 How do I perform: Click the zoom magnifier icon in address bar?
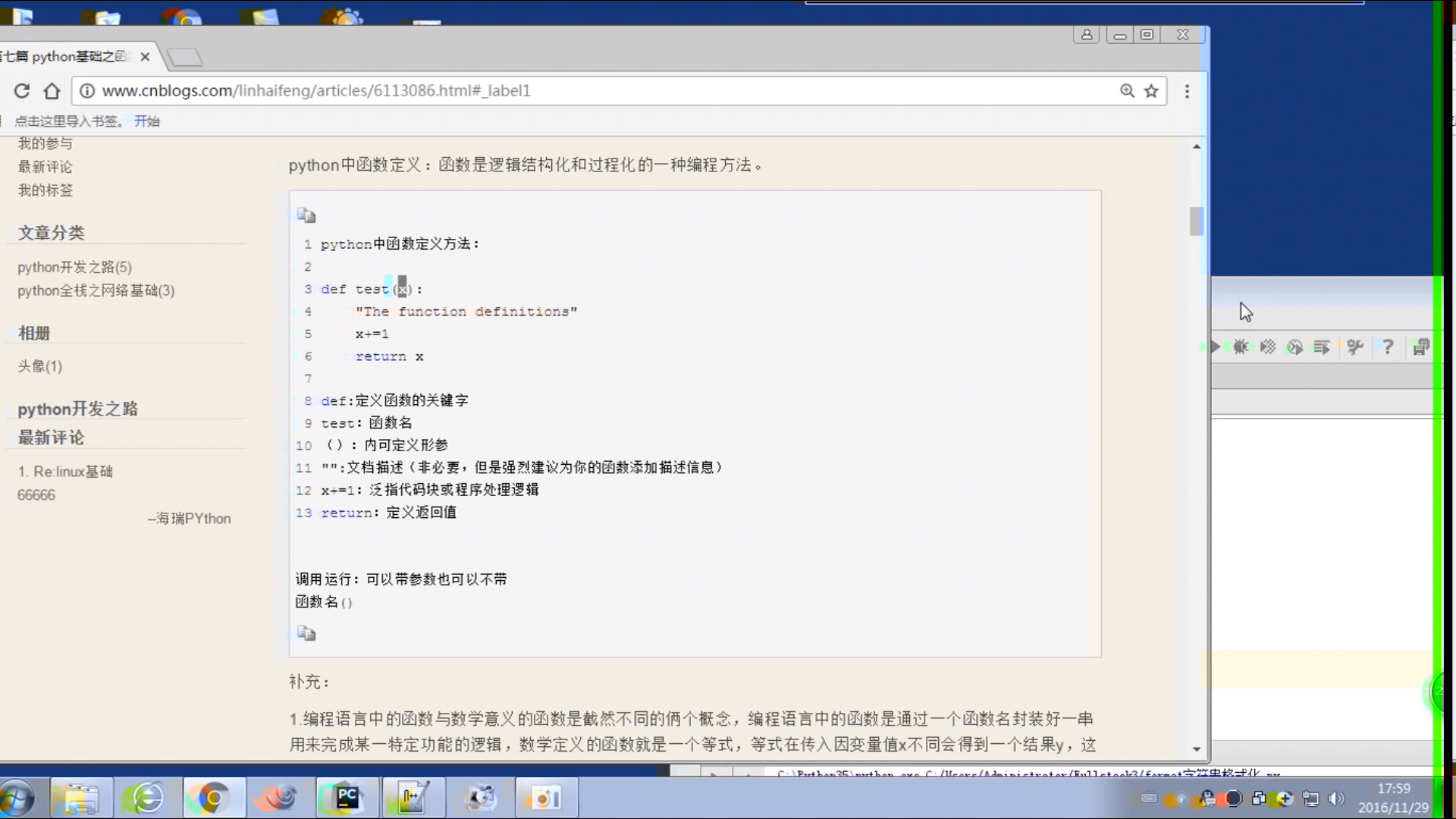[1127, 91]
